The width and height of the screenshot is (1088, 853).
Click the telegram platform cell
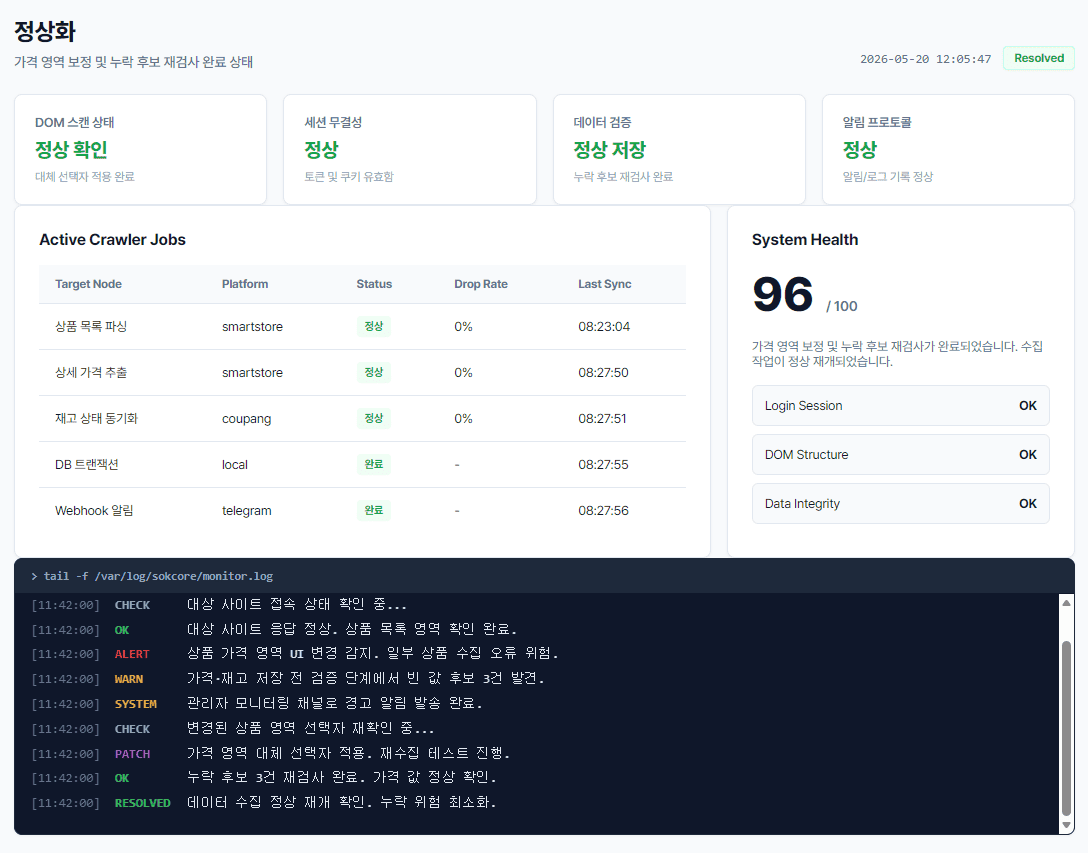click(x=246, y=510)
